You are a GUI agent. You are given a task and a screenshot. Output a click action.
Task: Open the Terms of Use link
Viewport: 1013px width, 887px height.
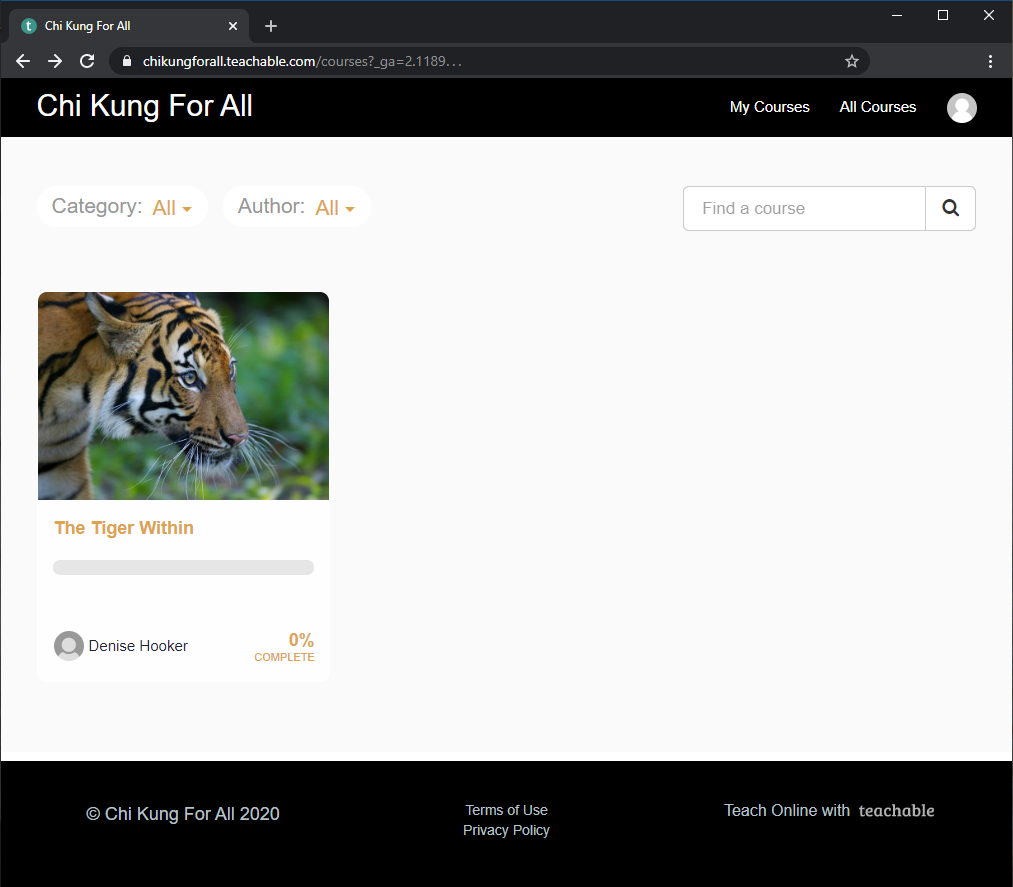coord(506,810)
